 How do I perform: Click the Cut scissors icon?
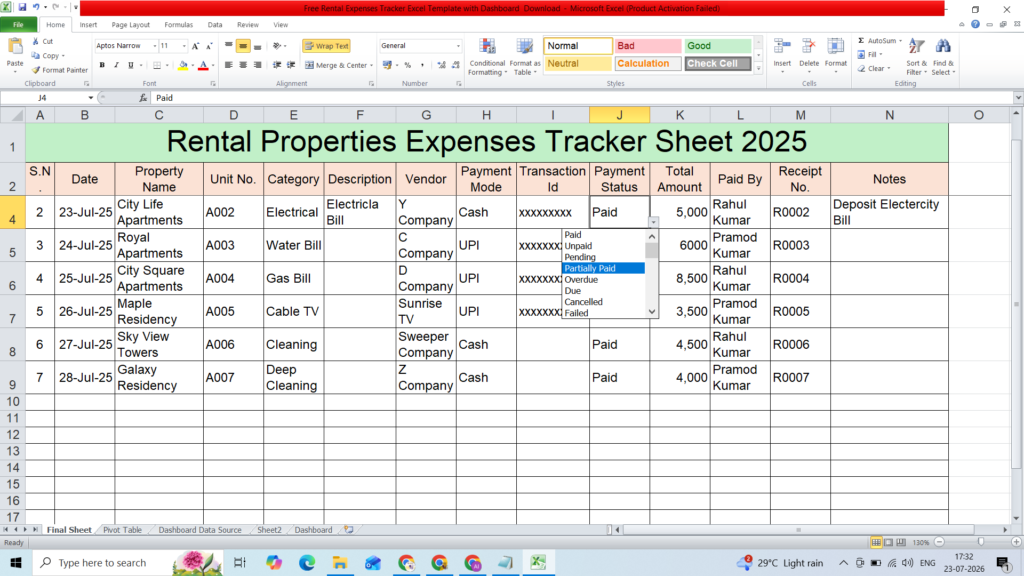(x=36, y=41)
